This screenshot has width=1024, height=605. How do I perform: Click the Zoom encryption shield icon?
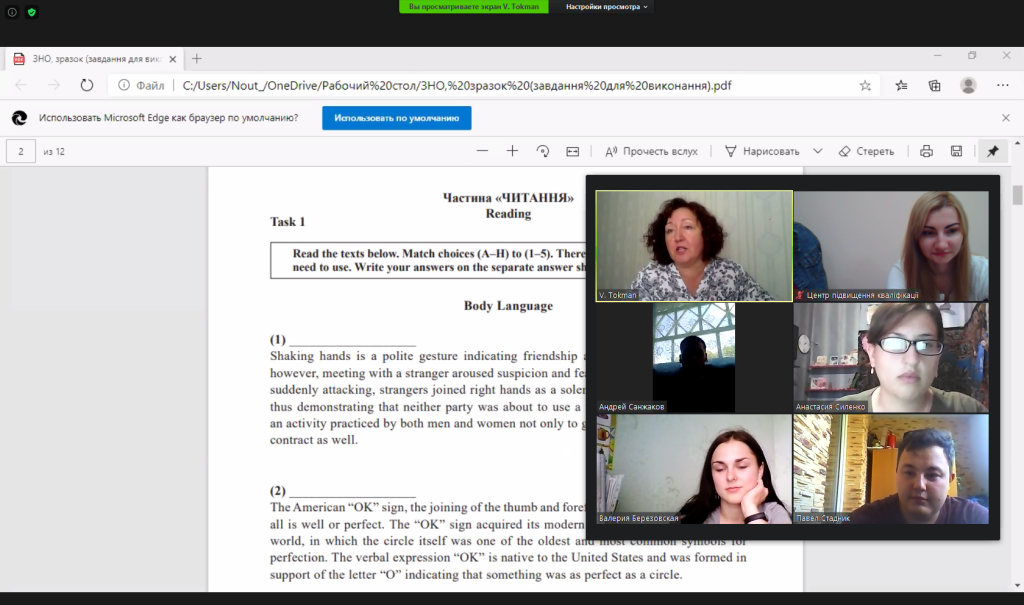(x=31, y=12)
